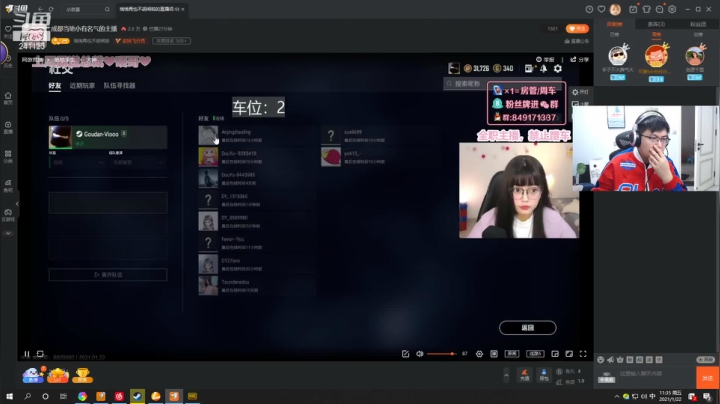This screenshot has width=720, height=404.
Task: Toggle the pill switch above send button
Action: [x=705, y=359]
